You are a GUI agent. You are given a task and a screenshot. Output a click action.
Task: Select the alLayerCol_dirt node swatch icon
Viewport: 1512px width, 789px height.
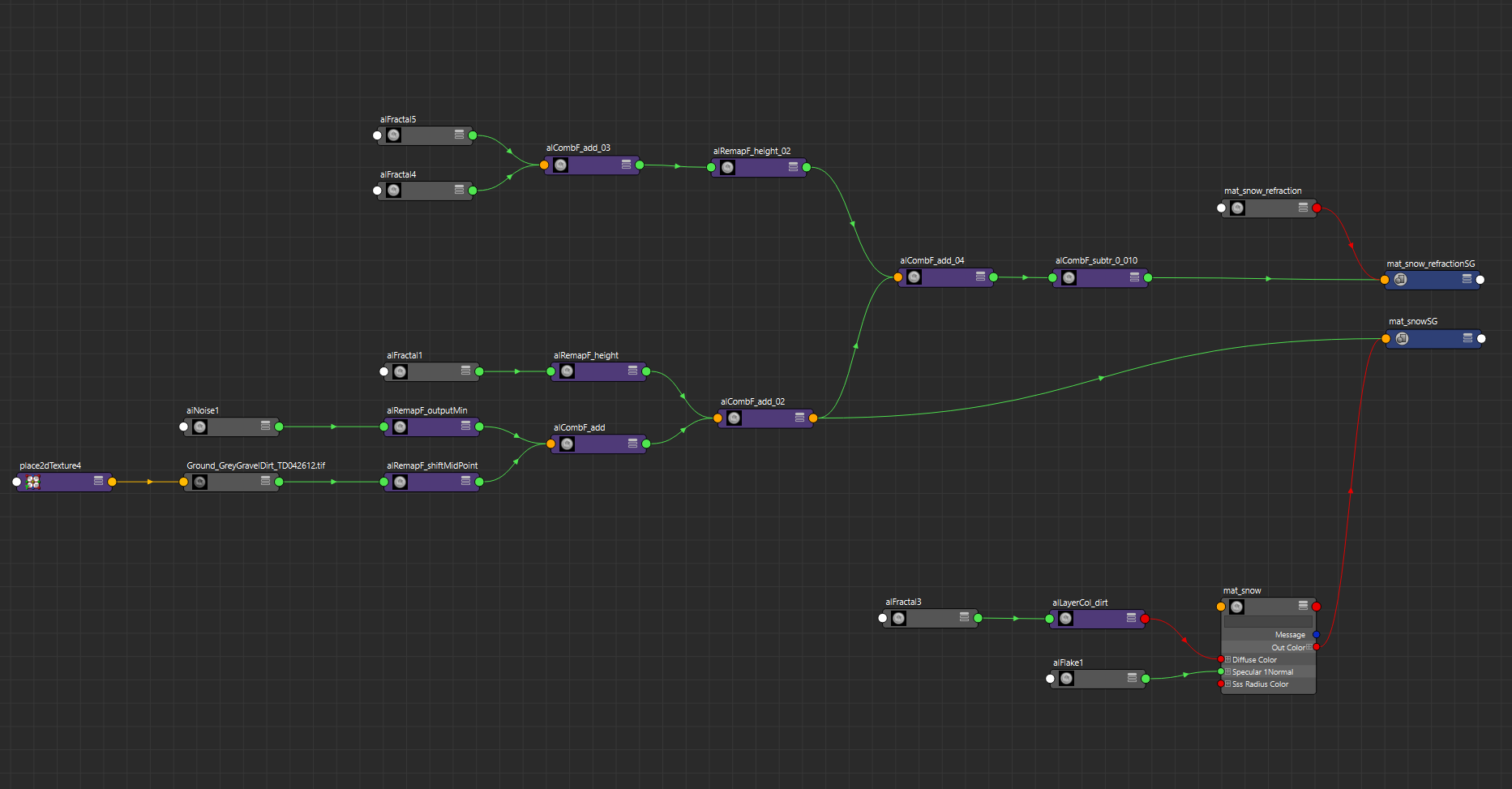[x=1066, y=619]
